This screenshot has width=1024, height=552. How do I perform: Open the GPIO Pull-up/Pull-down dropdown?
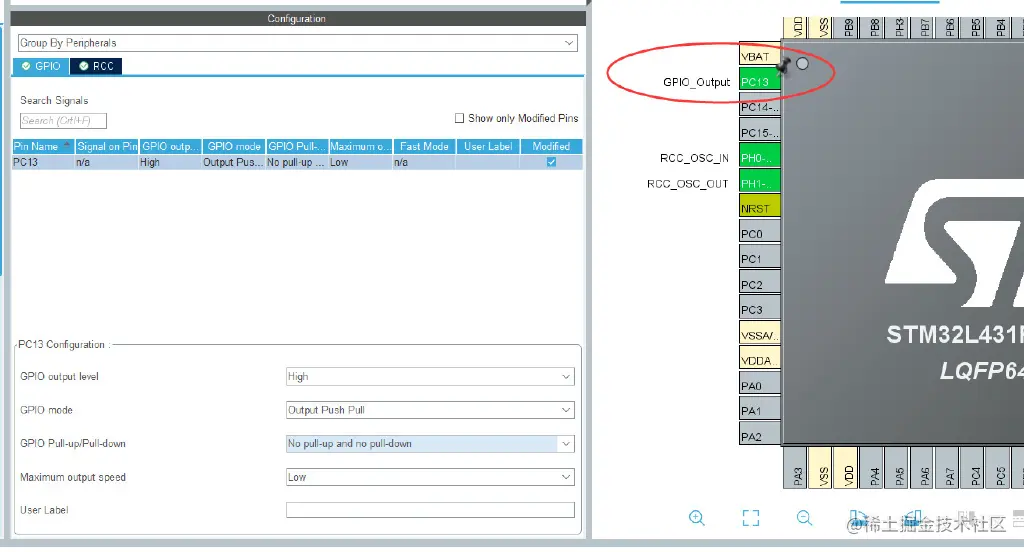(430, 444)
